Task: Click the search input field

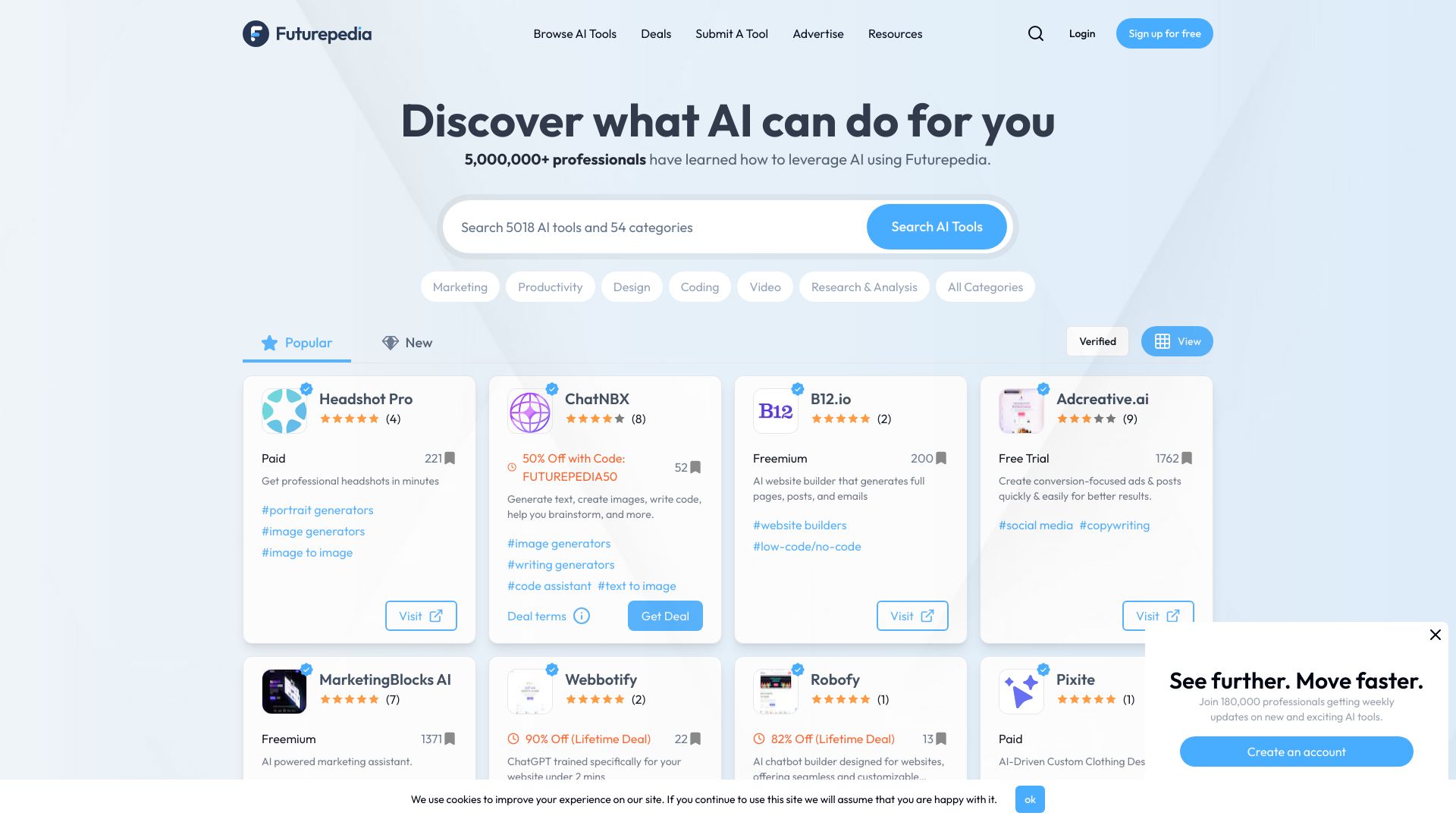Action: point(658,226)
